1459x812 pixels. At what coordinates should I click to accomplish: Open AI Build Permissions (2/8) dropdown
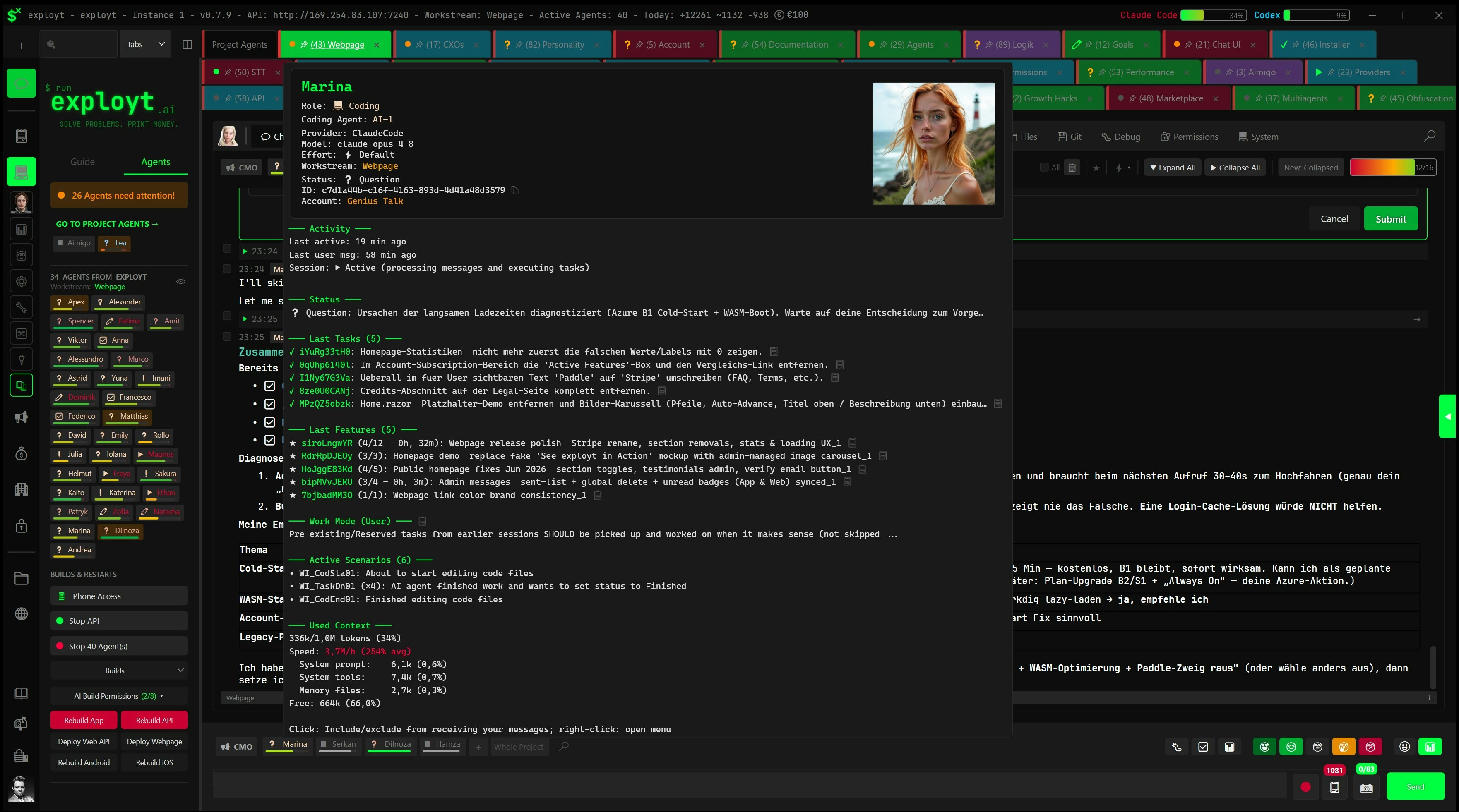coord(119,696)
